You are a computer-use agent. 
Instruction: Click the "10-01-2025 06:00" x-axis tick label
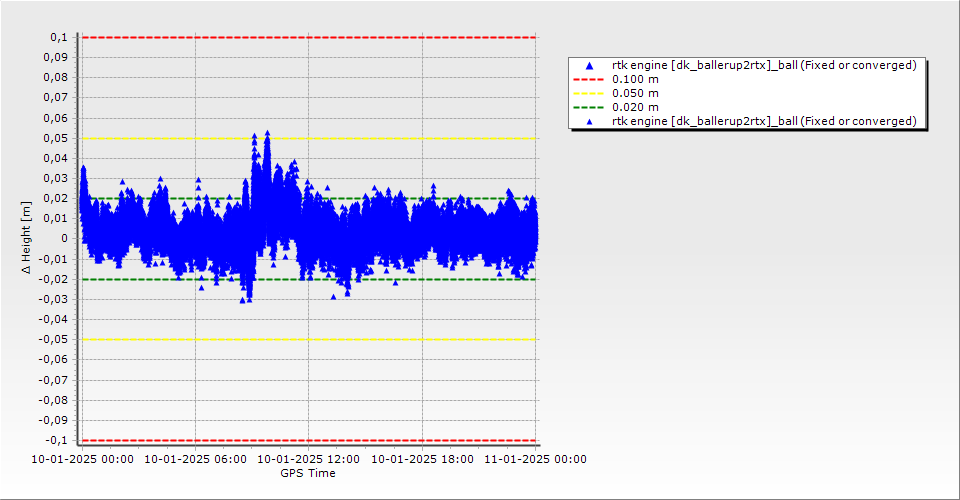pos(195,460)
